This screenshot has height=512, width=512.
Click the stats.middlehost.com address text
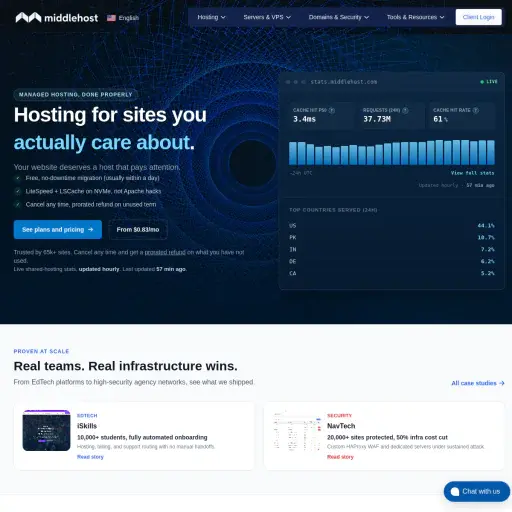tap(344, 82)
